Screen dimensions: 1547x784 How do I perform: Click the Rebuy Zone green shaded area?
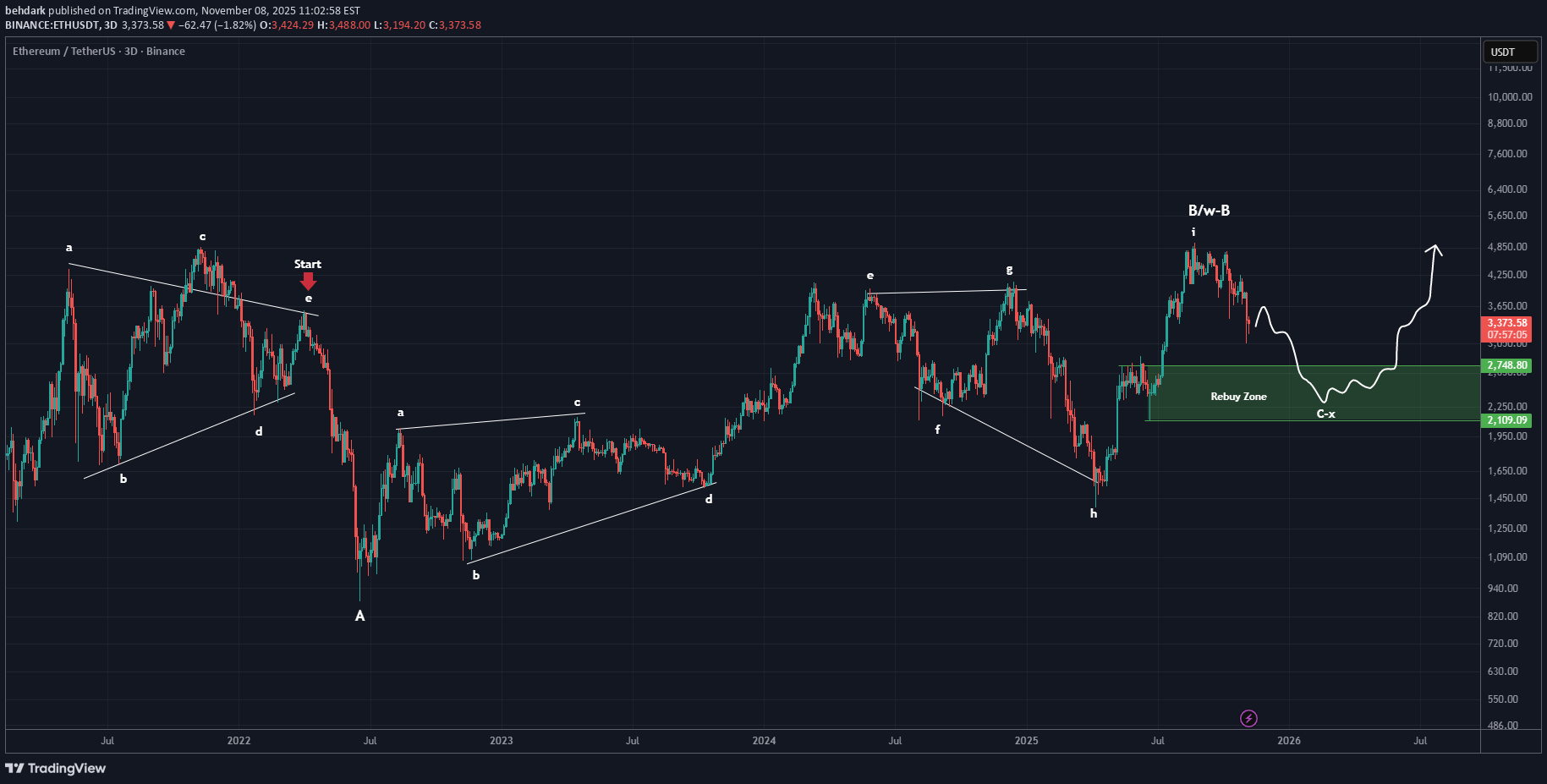pos(1237,396)
